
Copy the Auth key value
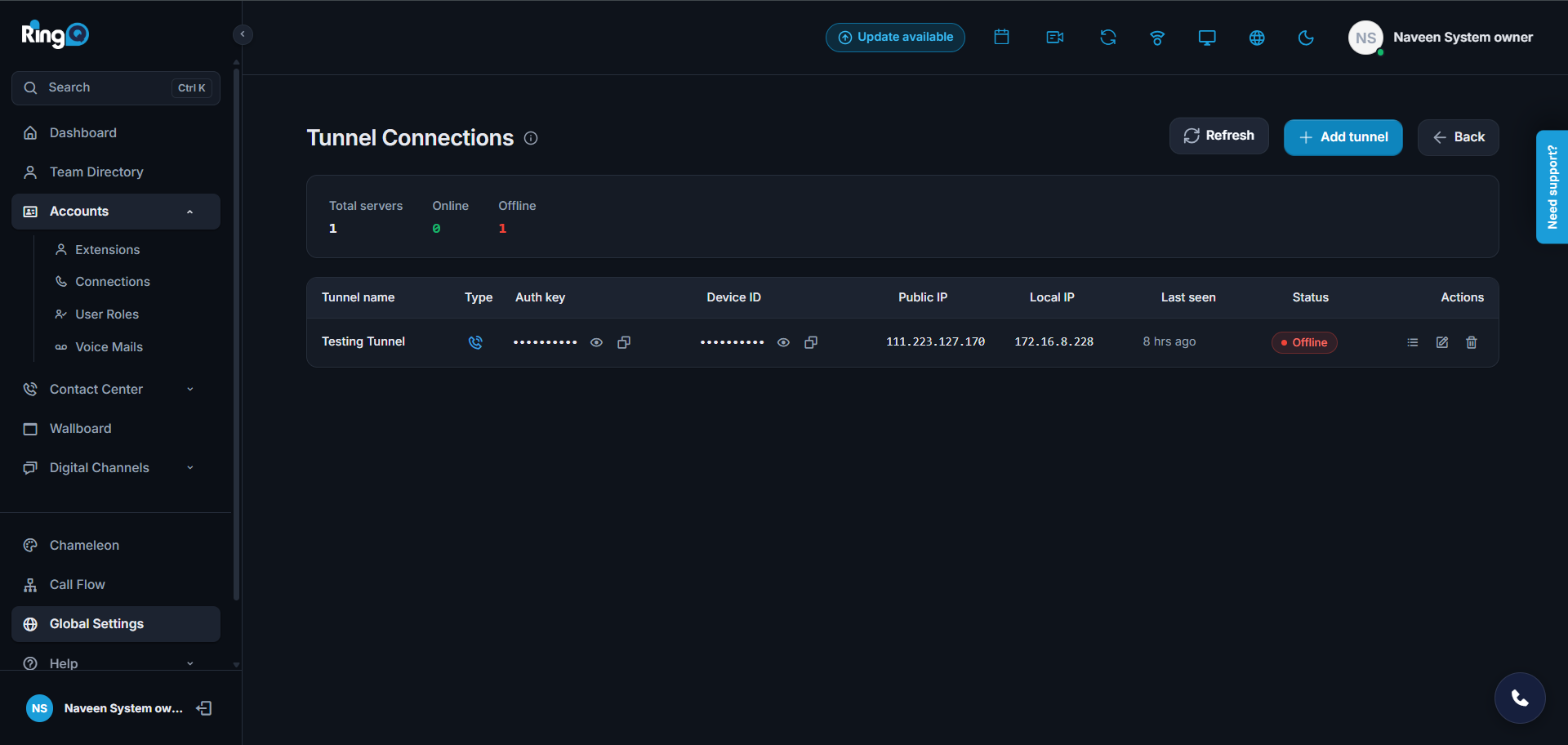624,342
